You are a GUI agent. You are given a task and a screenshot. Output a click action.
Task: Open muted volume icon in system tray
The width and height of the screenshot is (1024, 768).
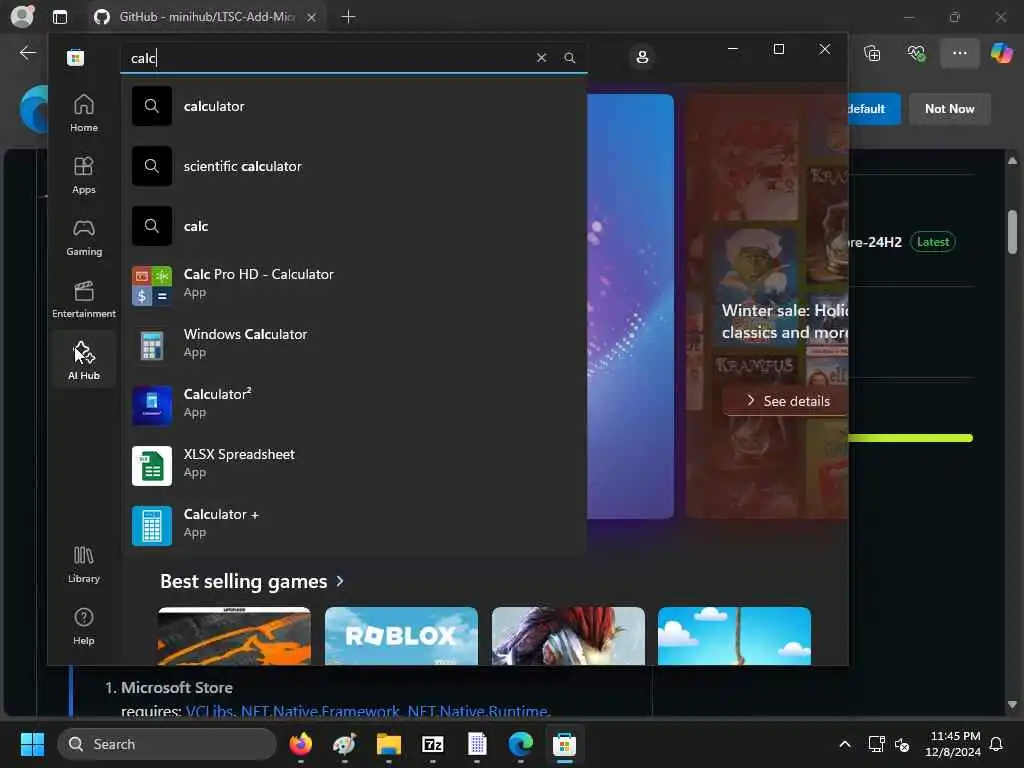click(x=902, y=744)
